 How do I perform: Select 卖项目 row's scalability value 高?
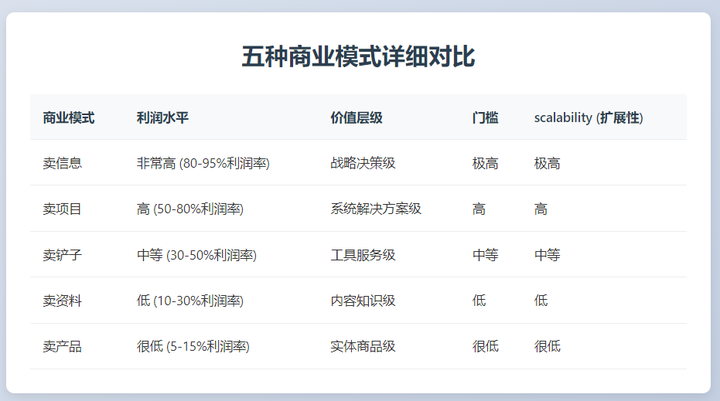pyautogui.click(x=540, y=209)
